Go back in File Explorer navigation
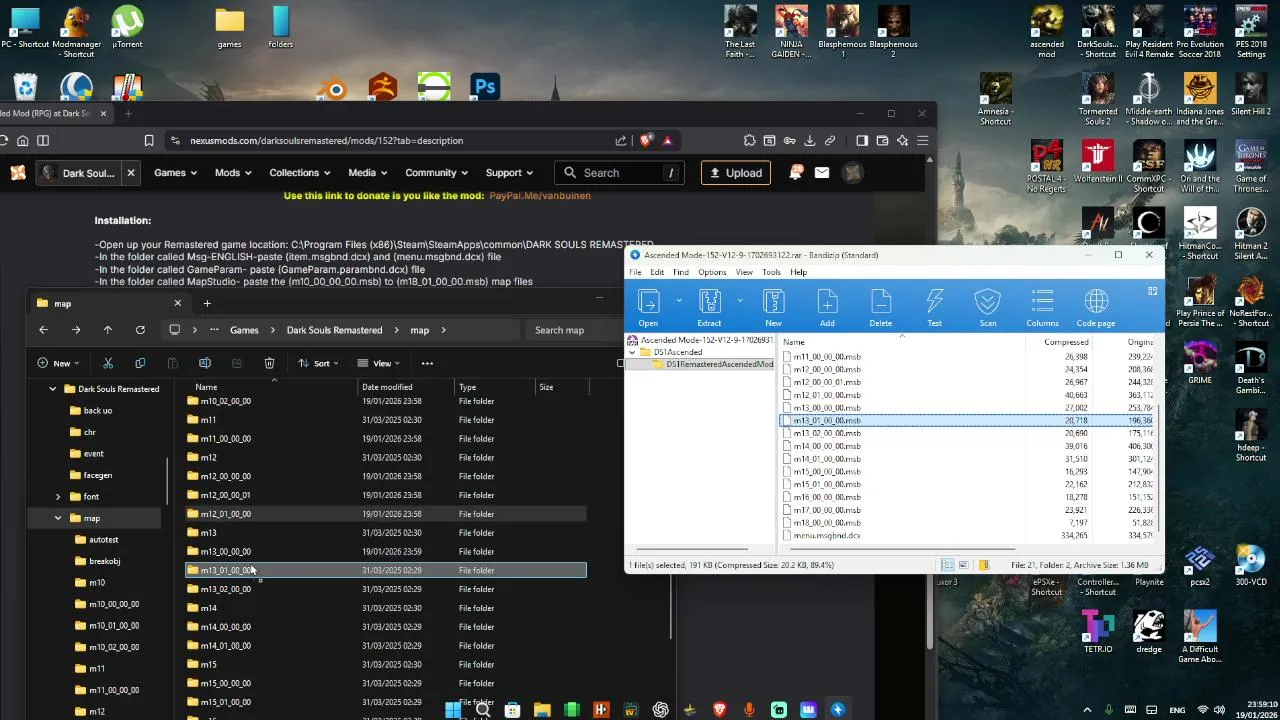The width and height of the screenshot is (1280, 720). (43, 330)
